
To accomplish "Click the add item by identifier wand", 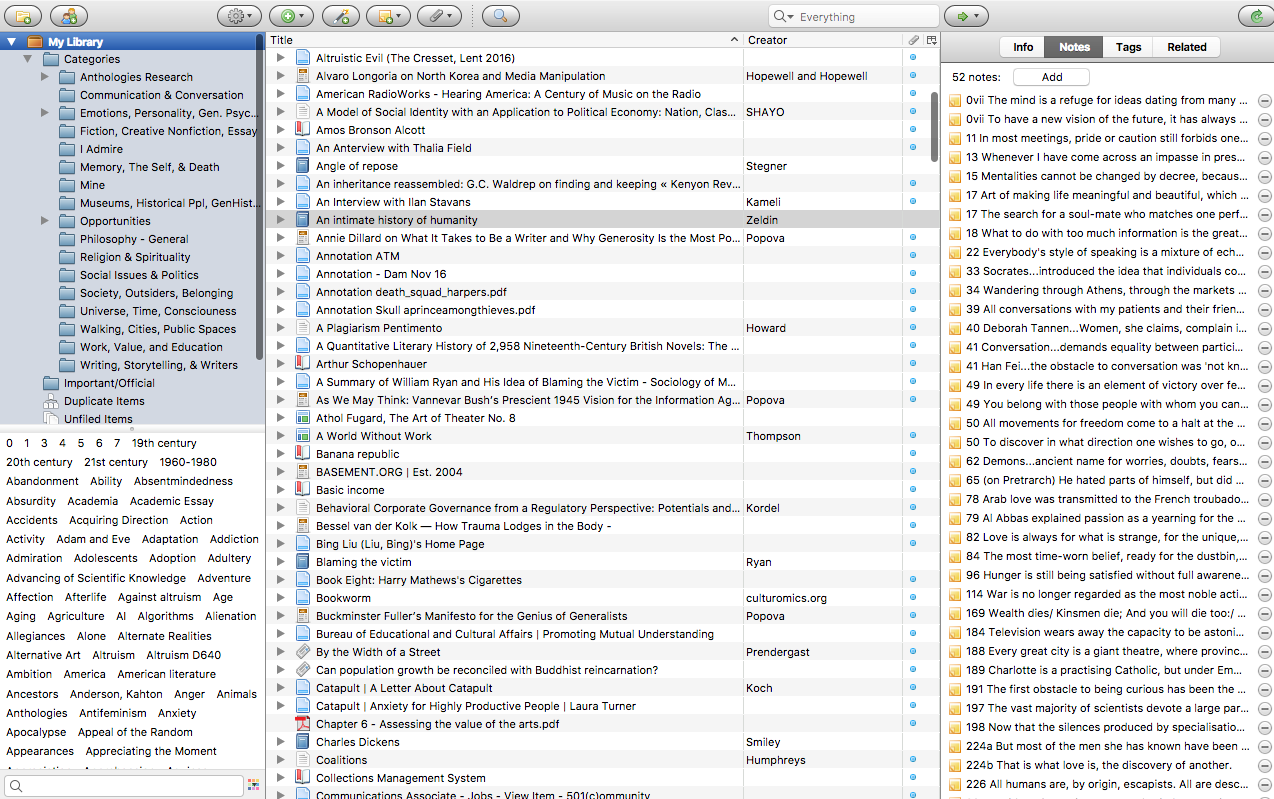I will 341,16.
